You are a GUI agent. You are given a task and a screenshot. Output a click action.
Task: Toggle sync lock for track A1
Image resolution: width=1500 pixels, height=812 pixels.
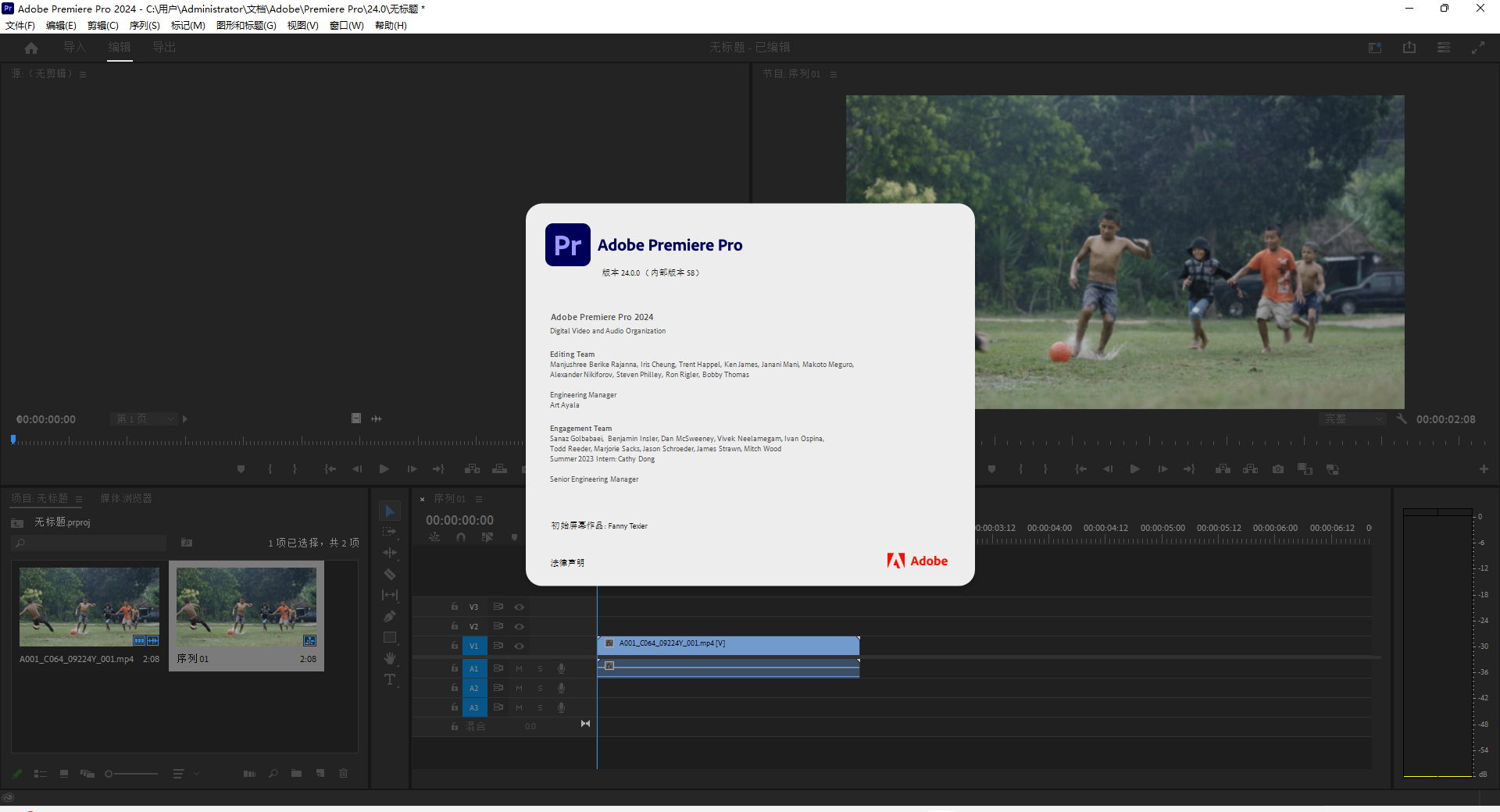(498, 668)
